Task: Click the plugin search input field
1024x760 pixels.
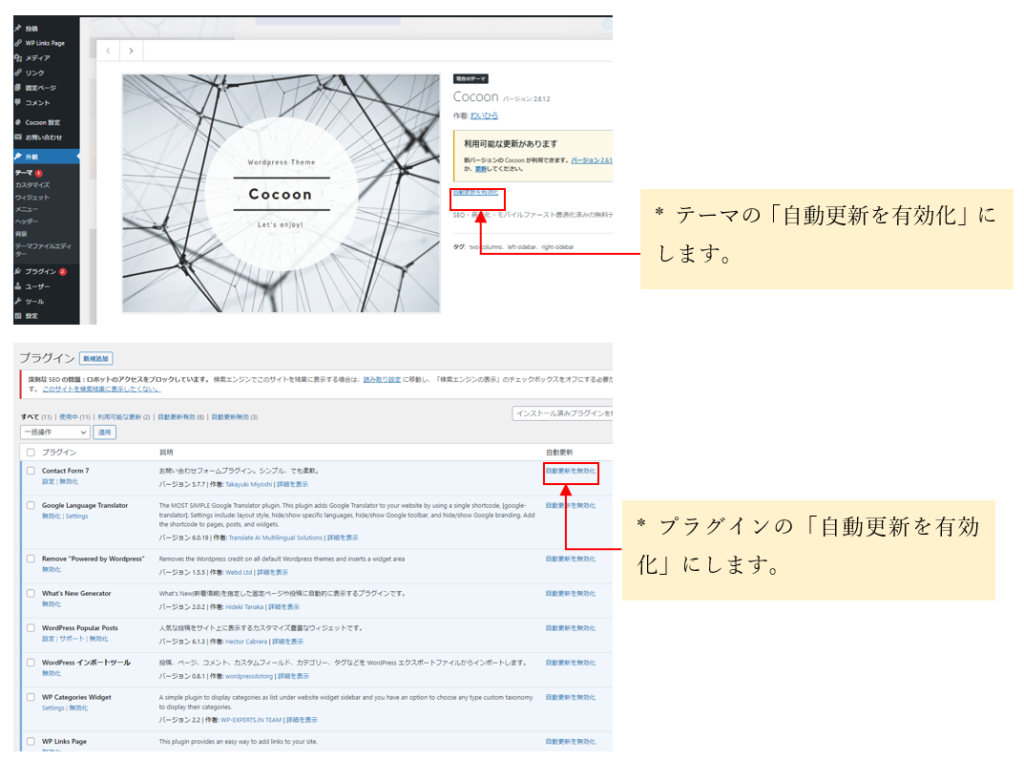Action: click(x=562, y=413)
